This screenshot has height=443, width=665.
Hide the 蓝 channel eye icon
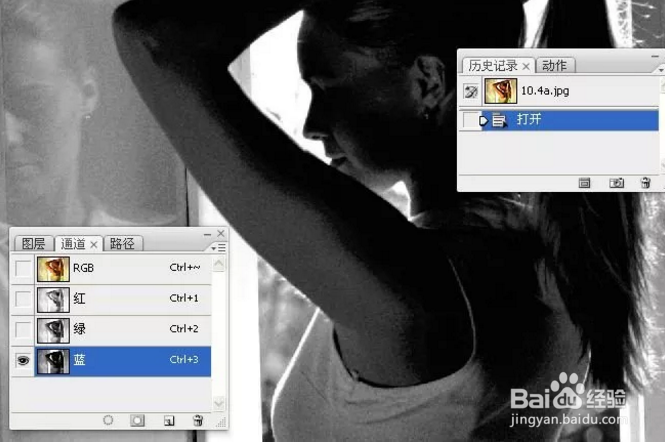[x=23, y=361]
